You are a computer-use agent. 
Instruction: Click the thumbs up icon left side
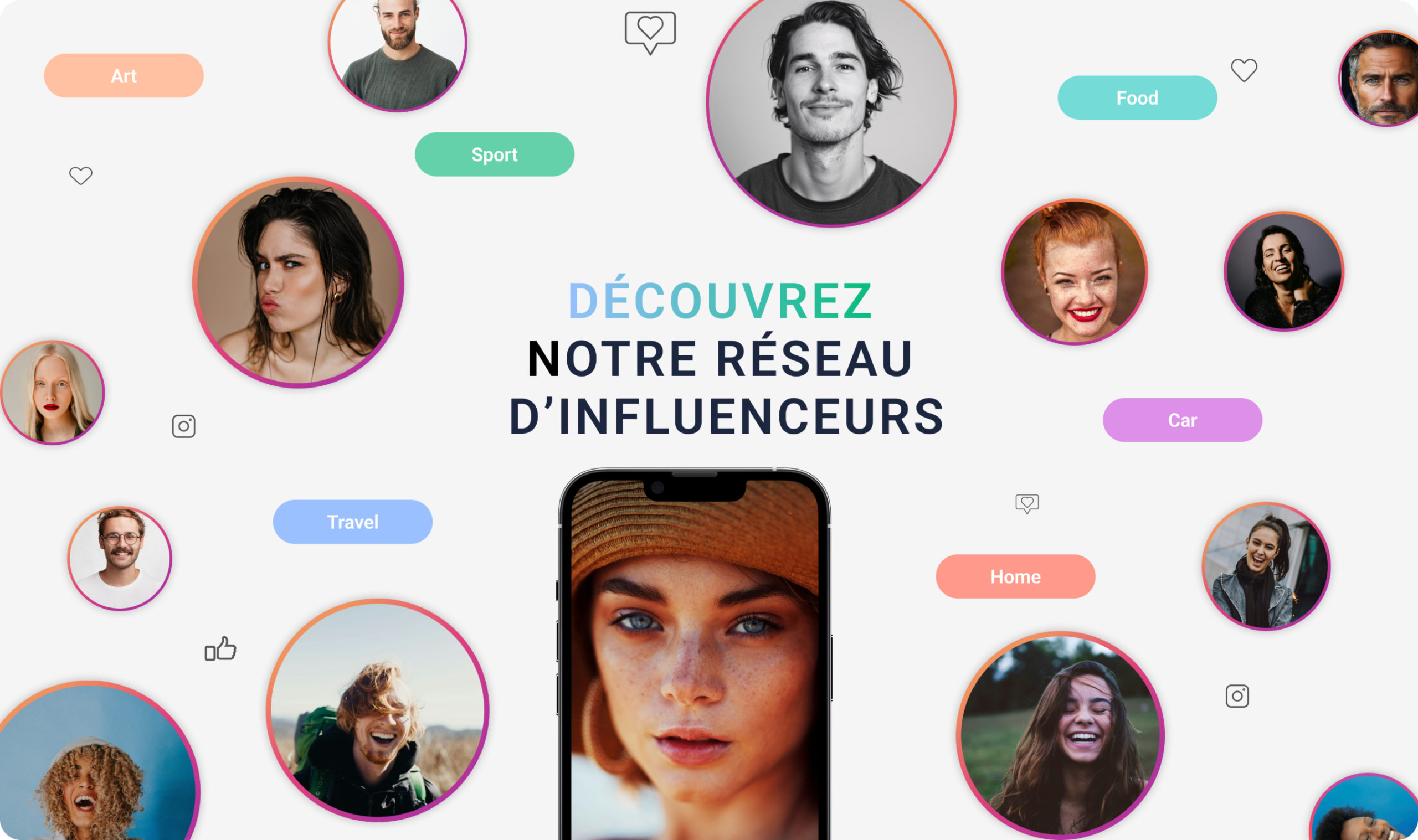click(219, 651)
